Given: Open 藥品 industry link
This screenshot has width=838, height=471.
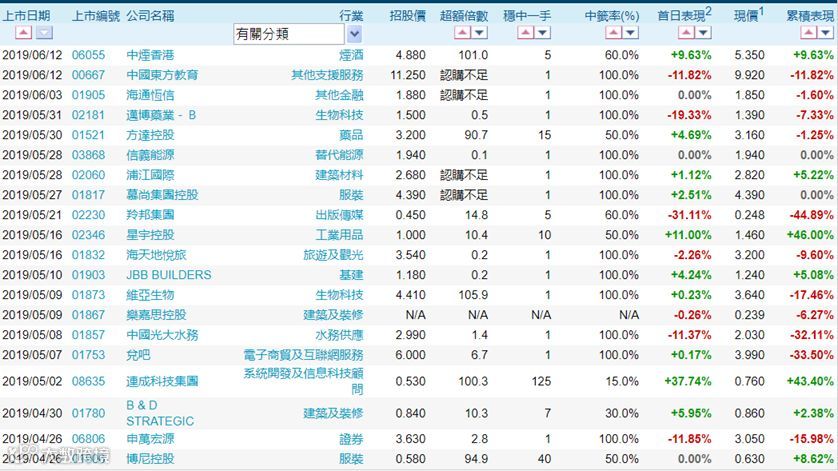Looking at the screenshot, I should (351, 135).
